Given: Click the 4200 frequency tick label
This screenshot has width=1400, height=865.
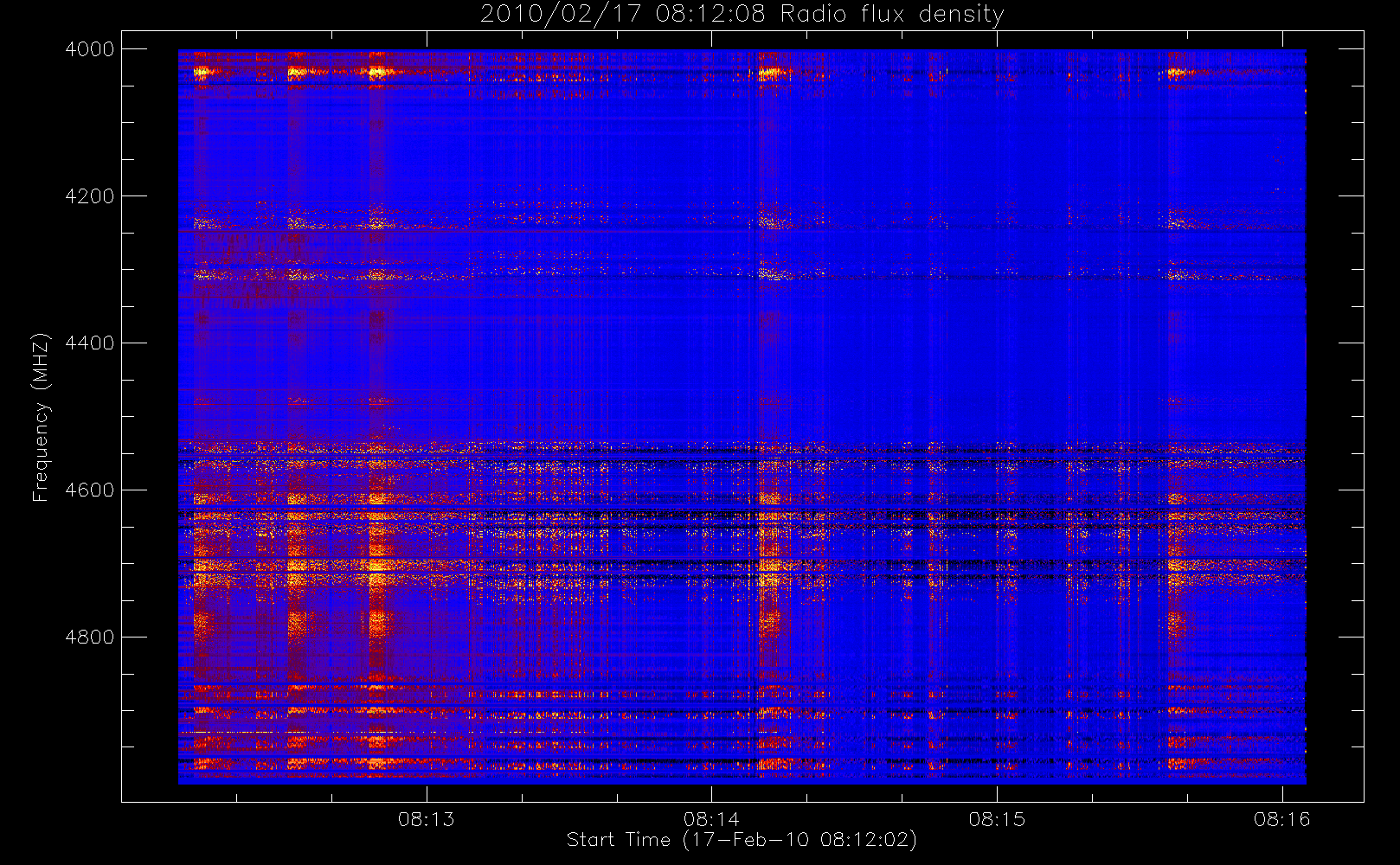Looking at the screenshot, I should pos(90,196).
